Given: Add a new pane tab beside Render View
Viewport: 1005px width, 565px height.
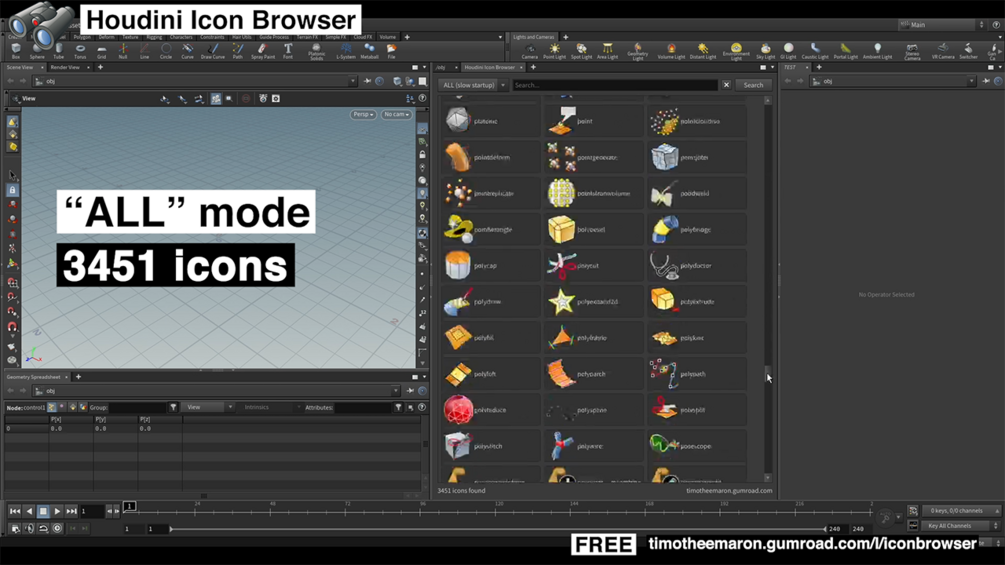Looking at the screenshot, I should click(100, 67).
